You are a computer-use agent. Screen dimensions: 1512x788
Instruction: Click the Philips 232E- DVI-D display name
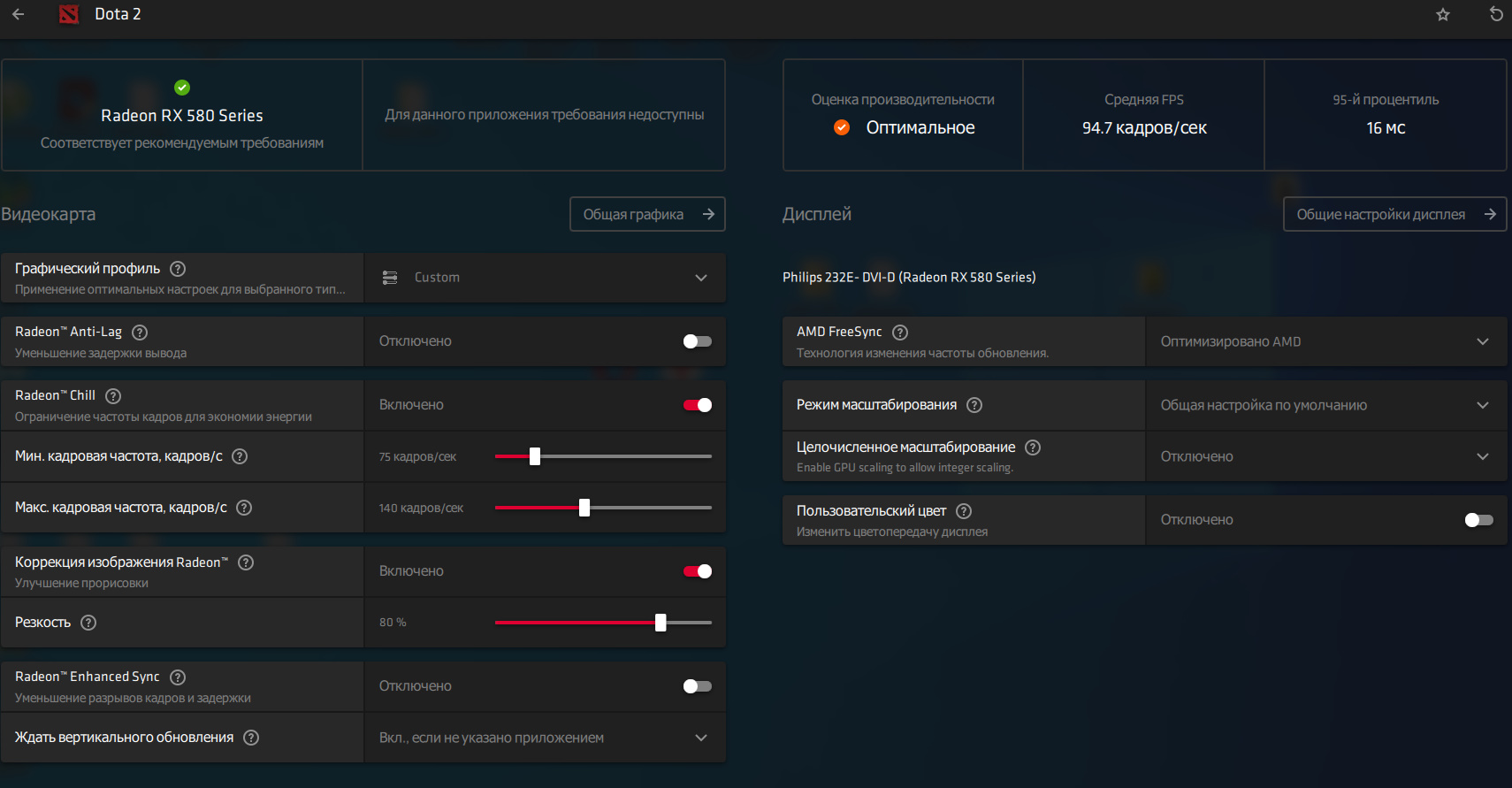click(x=909, y=278)
